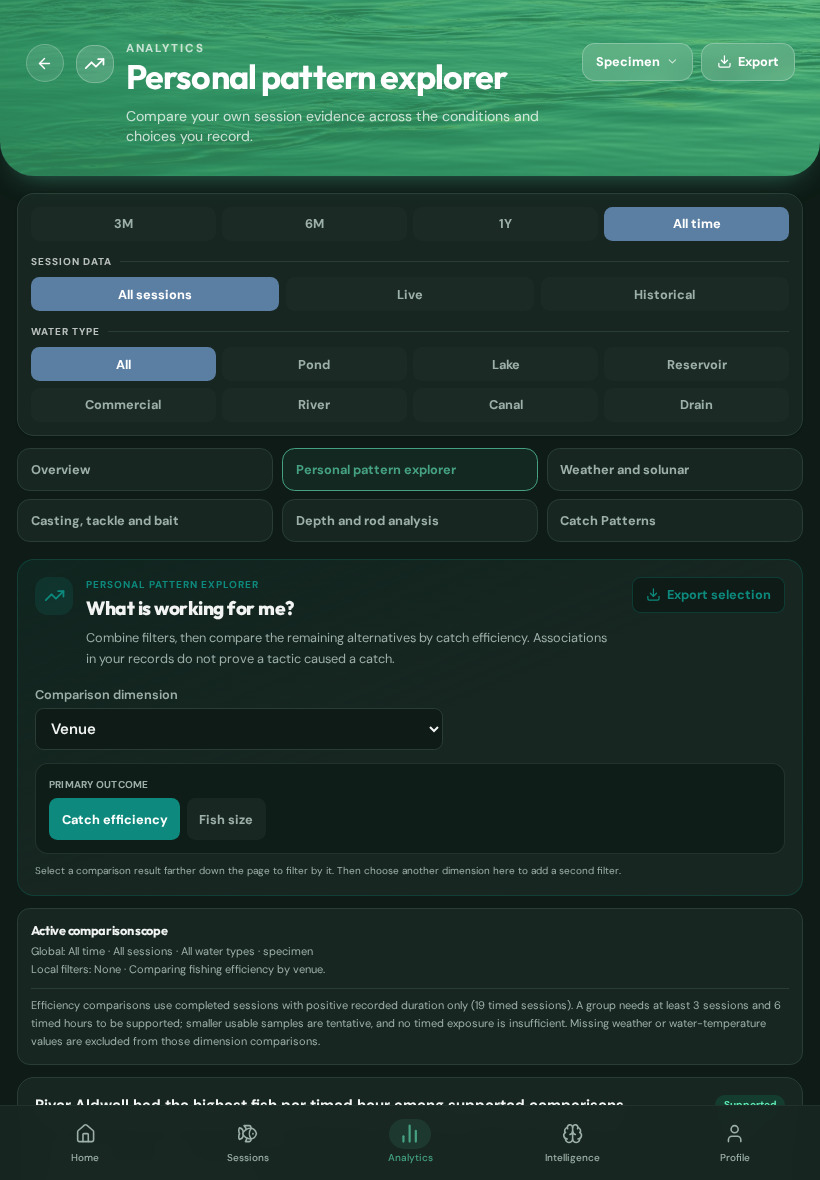This screenshot has width=820, height=1180.
Task: Select the All time range
Action: tap(697, 224)
